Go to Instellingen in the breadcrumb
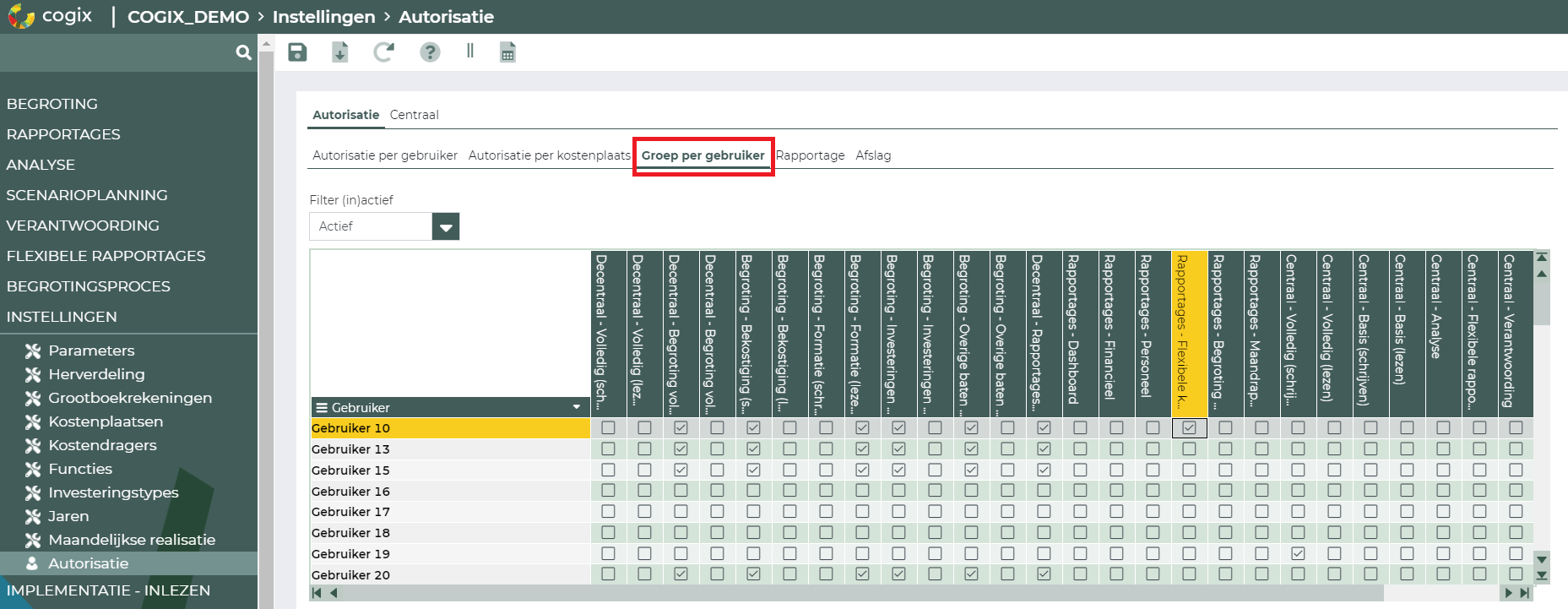The image size is (1568, 609). pyautogui.click(x=323, y=17)
